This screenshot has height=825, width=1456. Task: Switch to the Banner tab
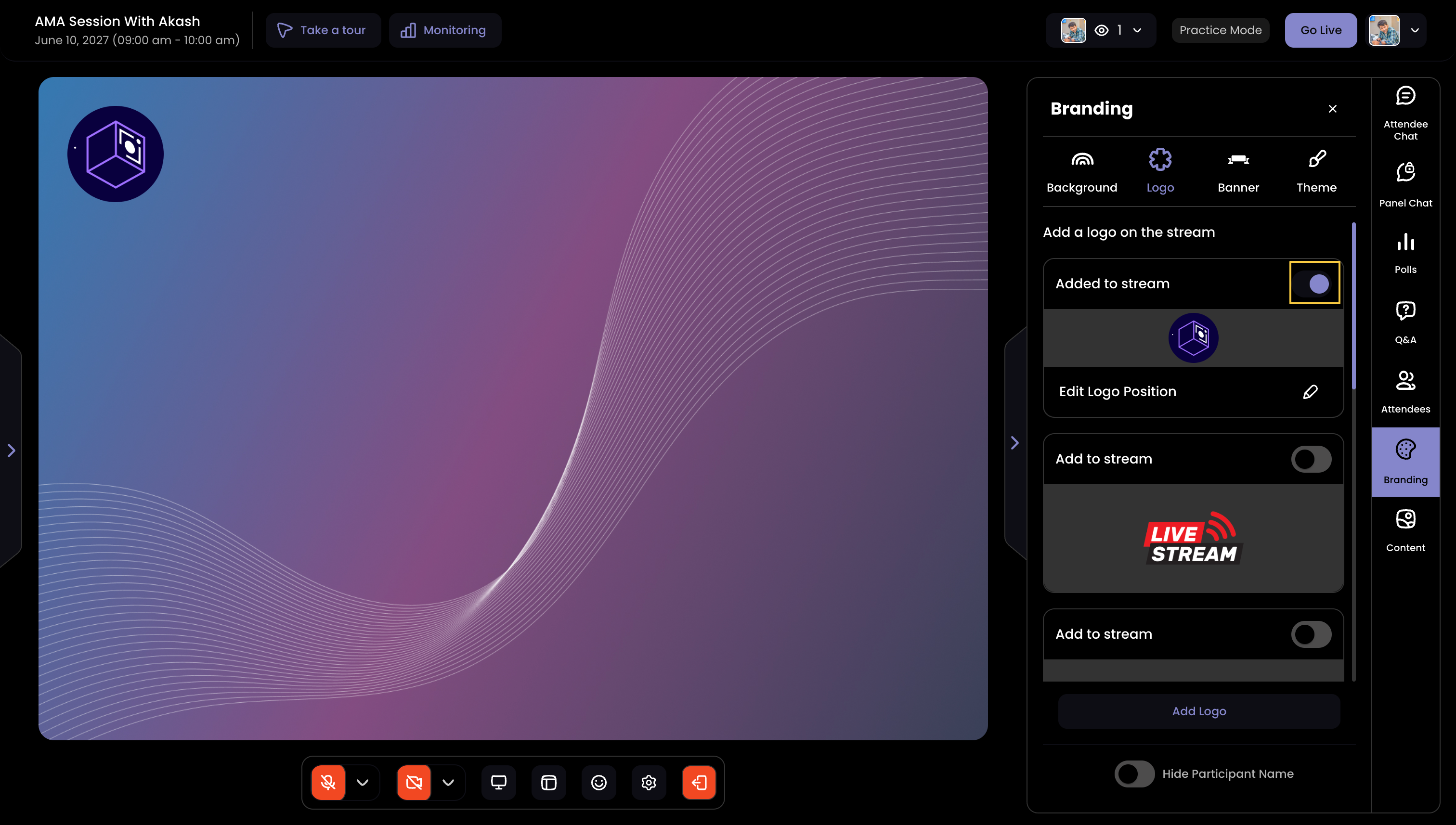click(1238, 172)
